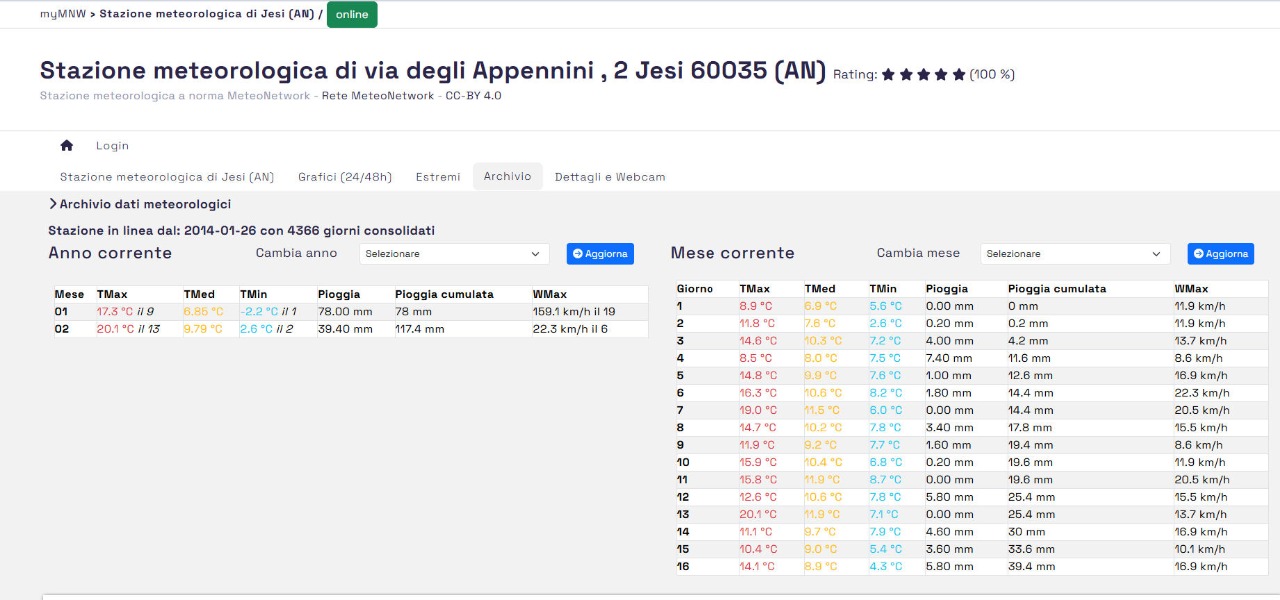Viewport: 1280px width, 600px height.
Task: Switch to the Grafici (24/48h) tab
Action: [345, 177]
